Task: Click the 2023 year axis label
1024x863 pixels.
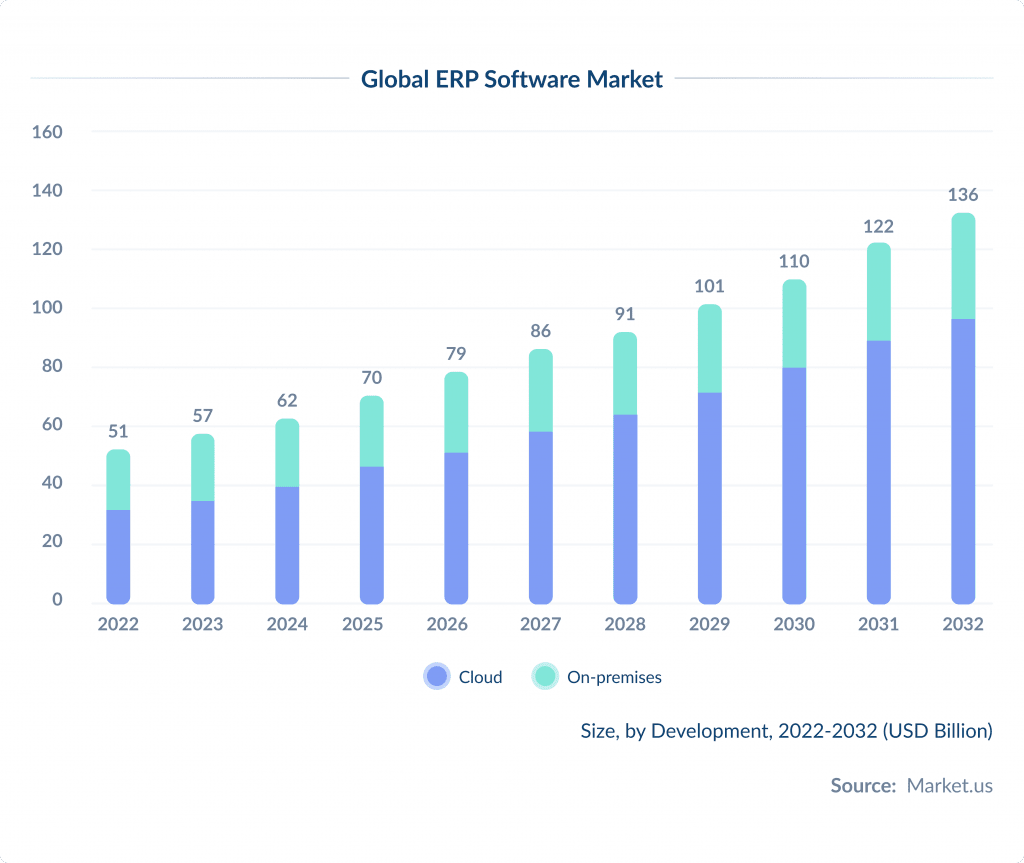Action: click(x=203, y=624)
